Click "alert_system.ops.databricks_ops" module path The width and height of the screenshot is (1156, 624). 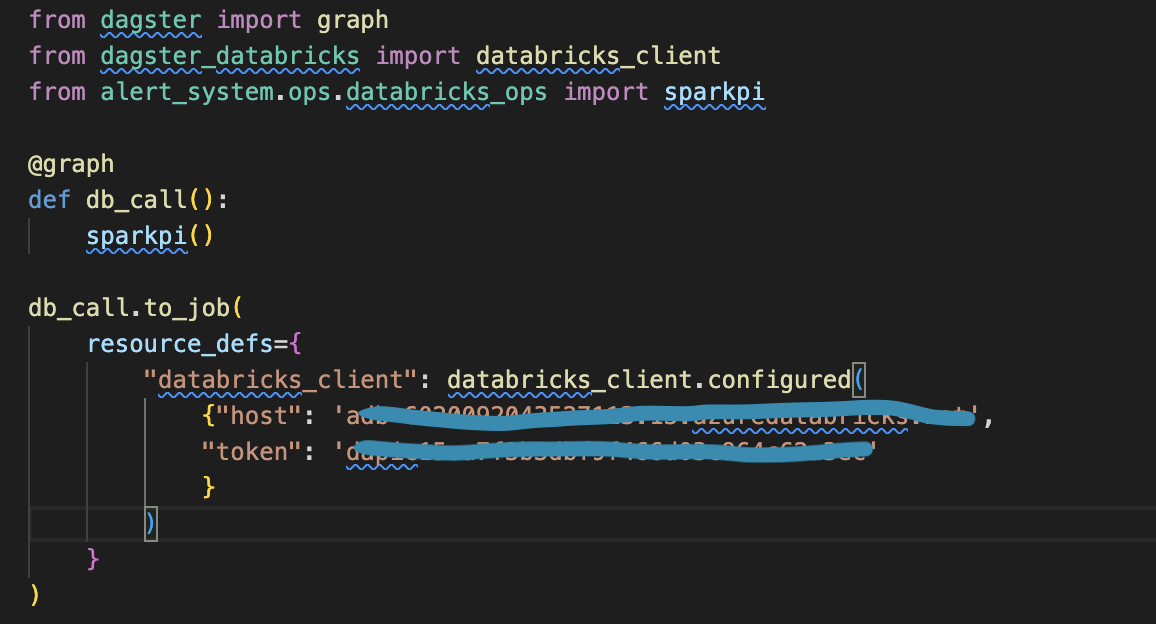pyautogui.click(x=322, y=92)
